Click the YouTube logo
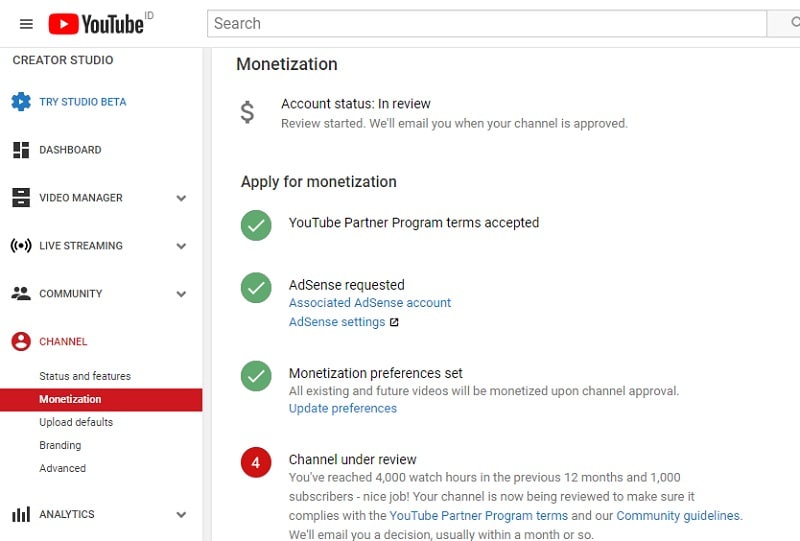 [x=97, y=23]
